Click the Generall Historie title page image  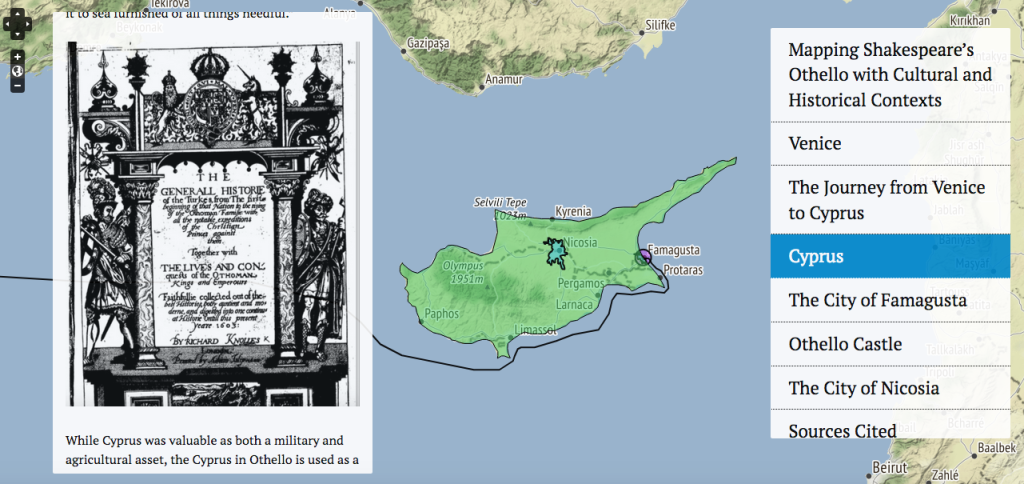pos(213,225)
